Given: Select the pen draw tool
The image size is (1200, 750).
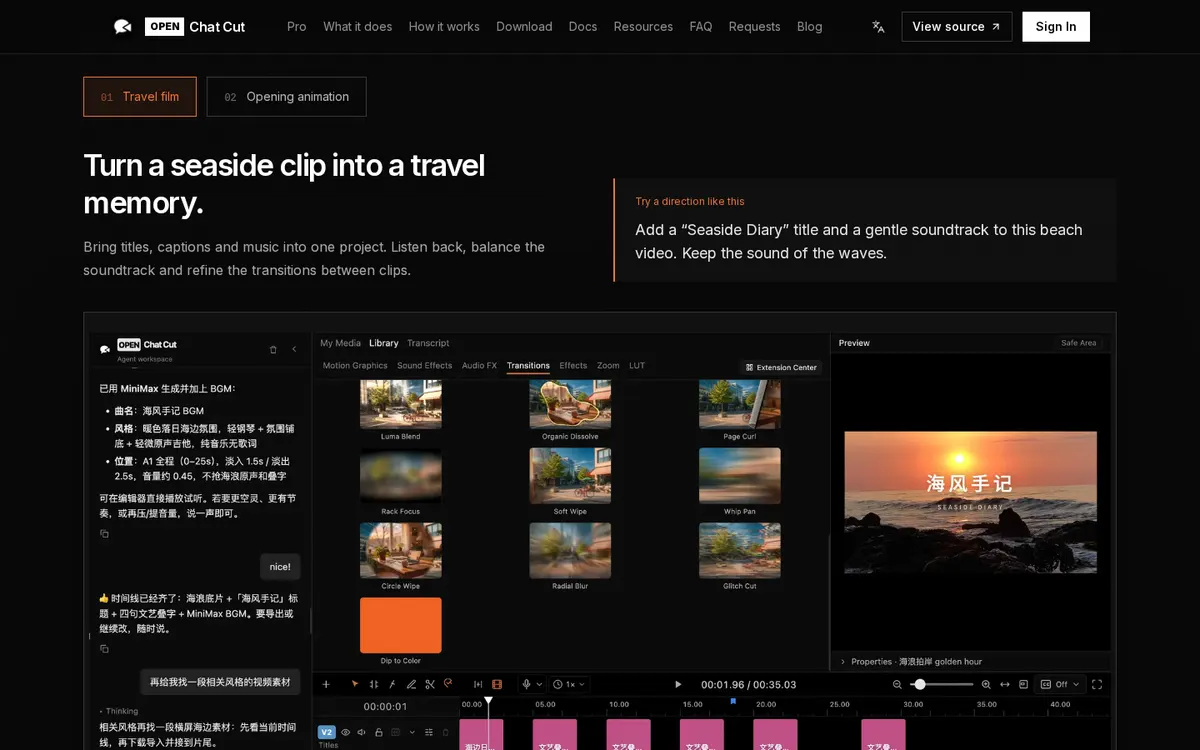Looking at the screenshot, I should pos(411,684).
